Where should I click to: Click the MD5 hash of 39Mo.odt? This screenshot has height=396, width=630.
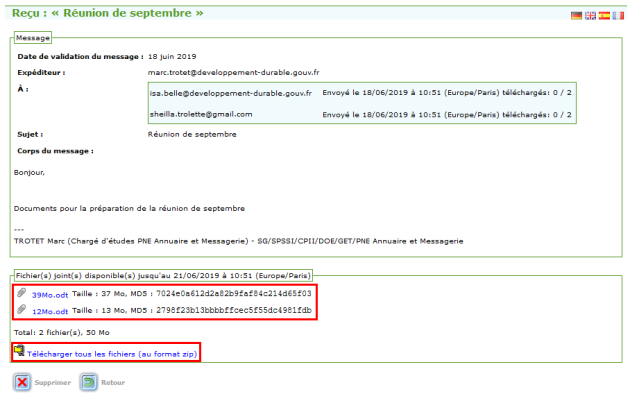pyautogui.click(x=233, y=293)
